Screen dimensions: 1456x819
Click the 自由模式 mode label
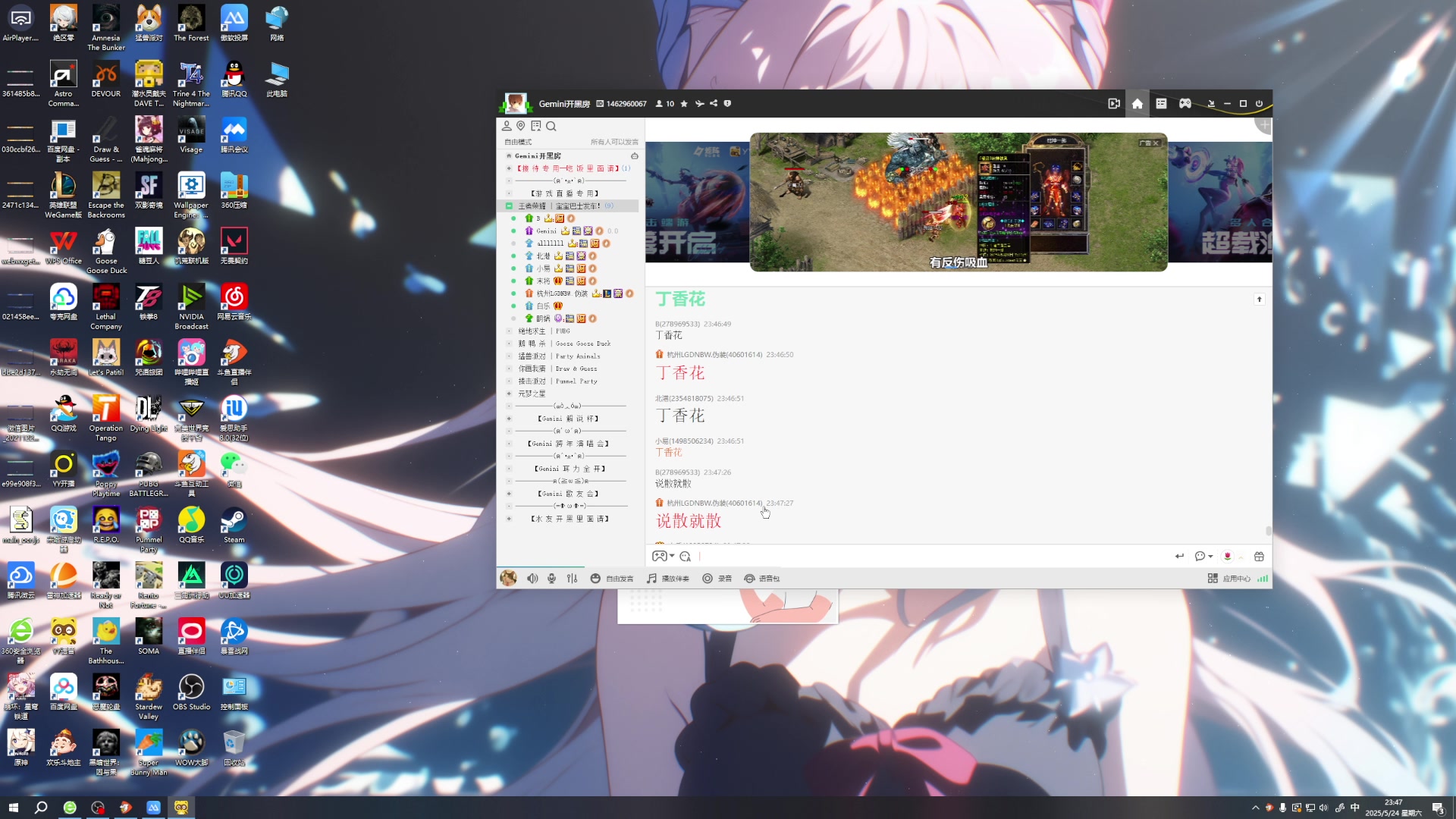518,142
